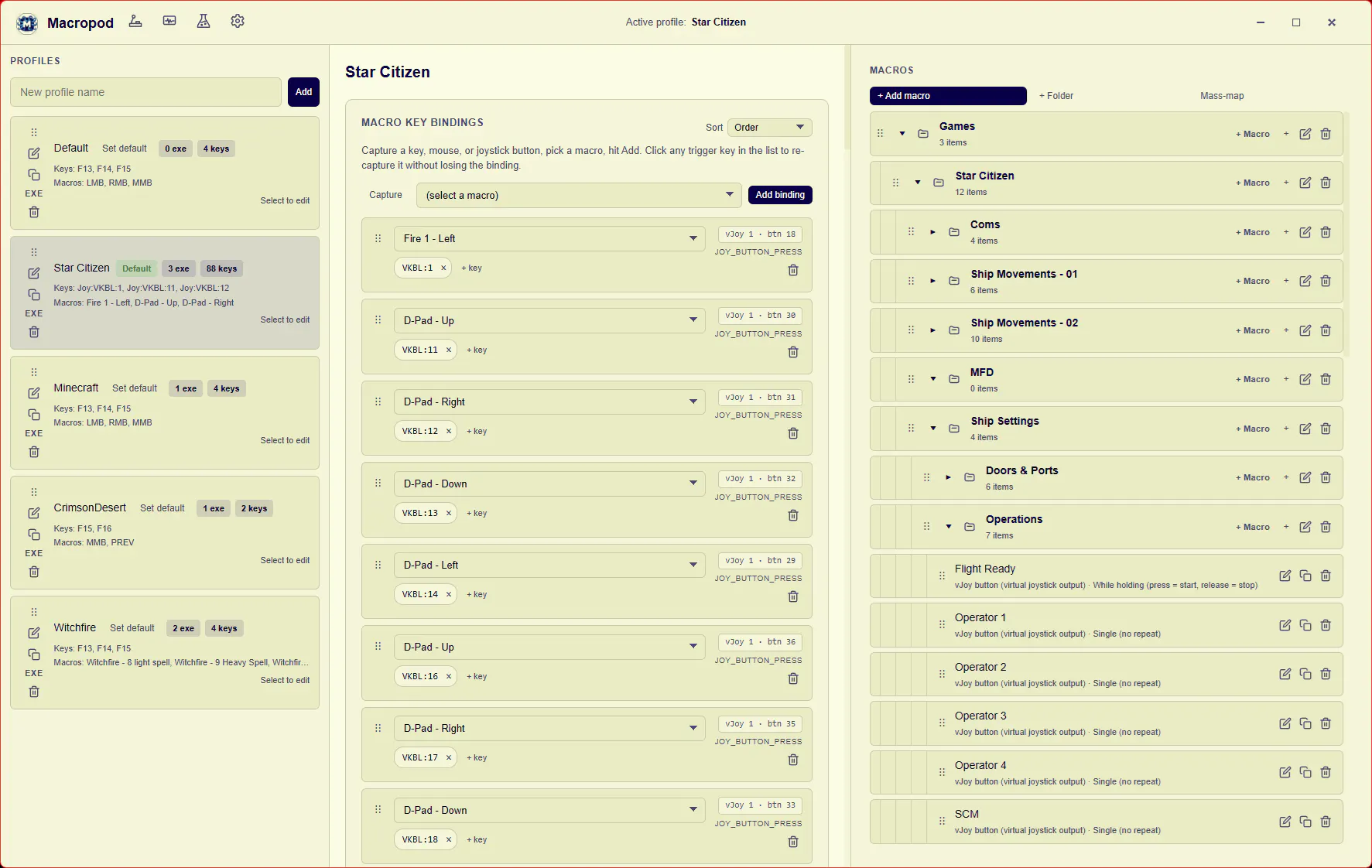Edit the Operator 4 macro
Viewport: 1372px width, 868px height.
[1285, 772]
